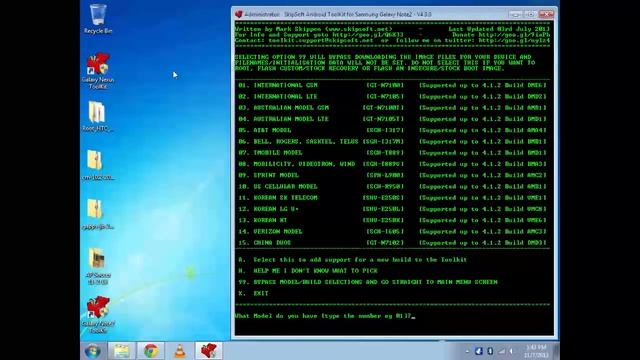Open the Recycle Bin desktop icon
The width and height of the screenshot is (640, 360).
(98, 19)
